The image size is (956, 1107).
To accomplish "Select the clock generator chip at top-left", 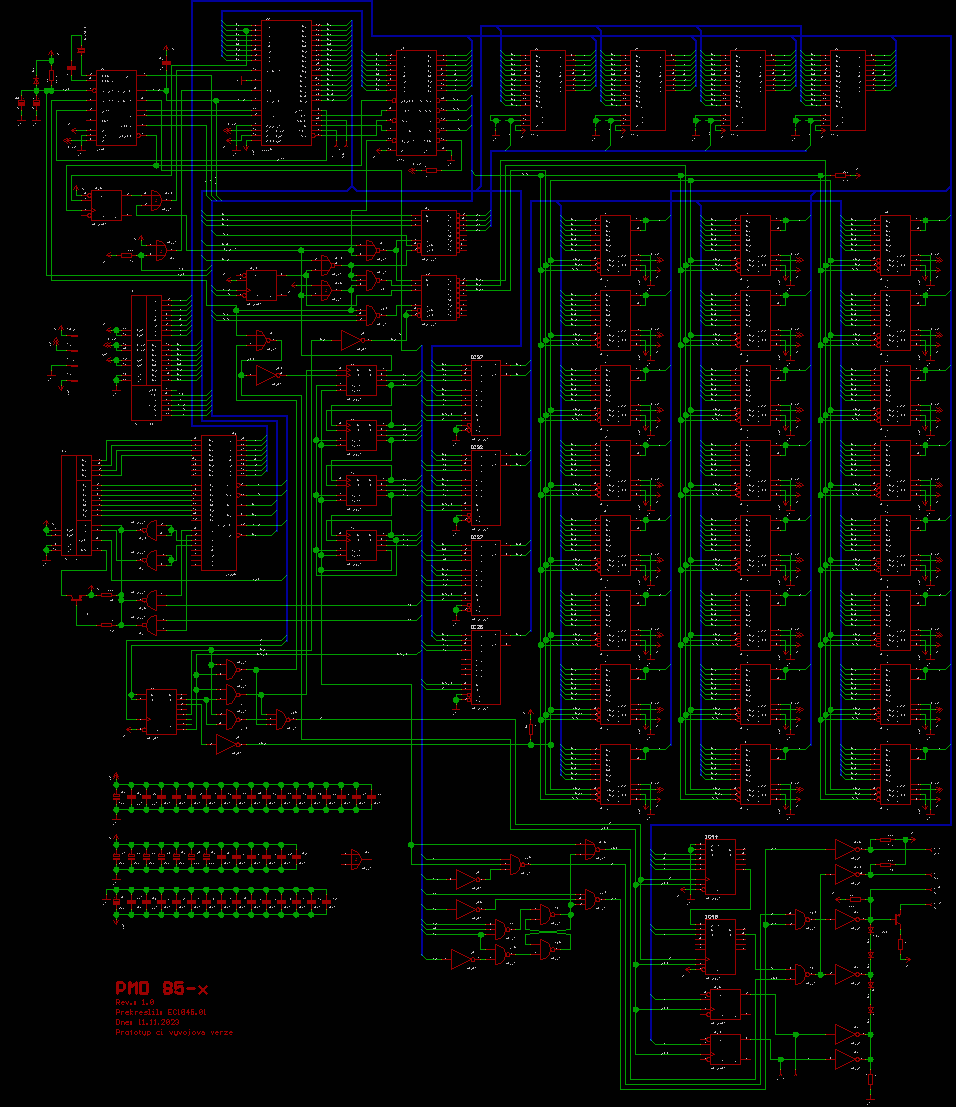I will 116,108.
